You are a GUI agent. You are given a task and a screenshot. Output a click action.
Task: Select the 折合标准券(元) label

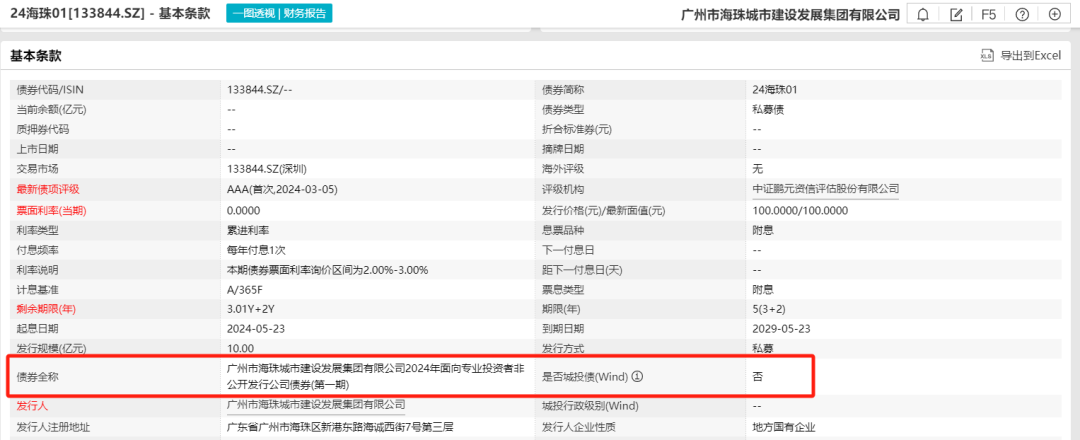point(577,129)
